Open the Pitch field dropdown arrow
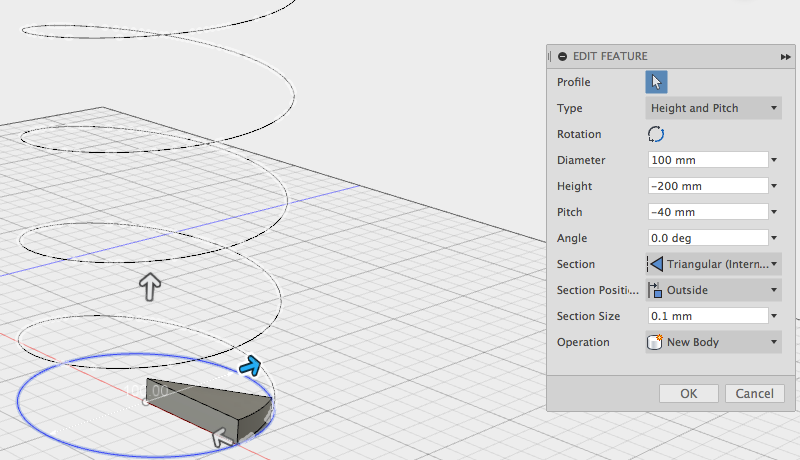Image resolution: width=800 pixels, height=460 pixels. pyautogui.click(x=774, y=212)
